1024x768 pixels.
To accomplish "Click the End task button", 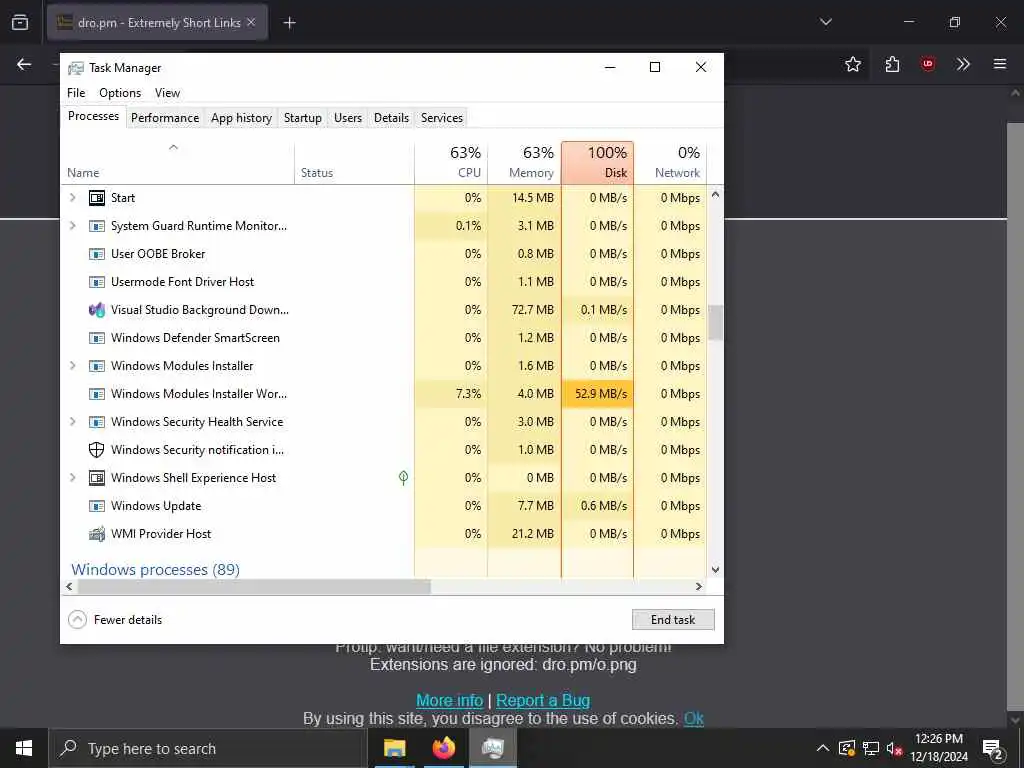I will click(x=673, y=620).
